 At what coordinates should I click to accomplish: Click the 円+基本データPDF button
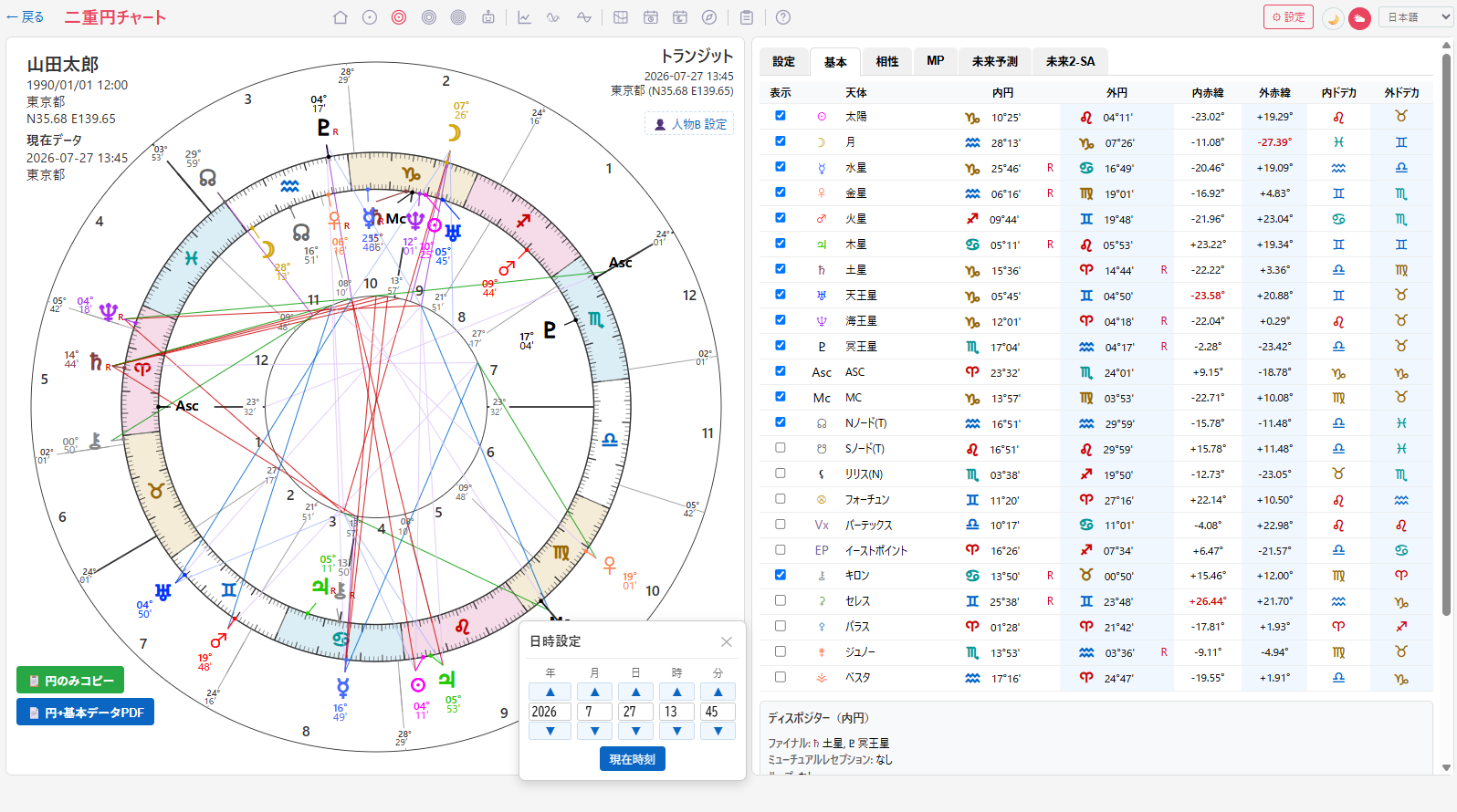86,713
